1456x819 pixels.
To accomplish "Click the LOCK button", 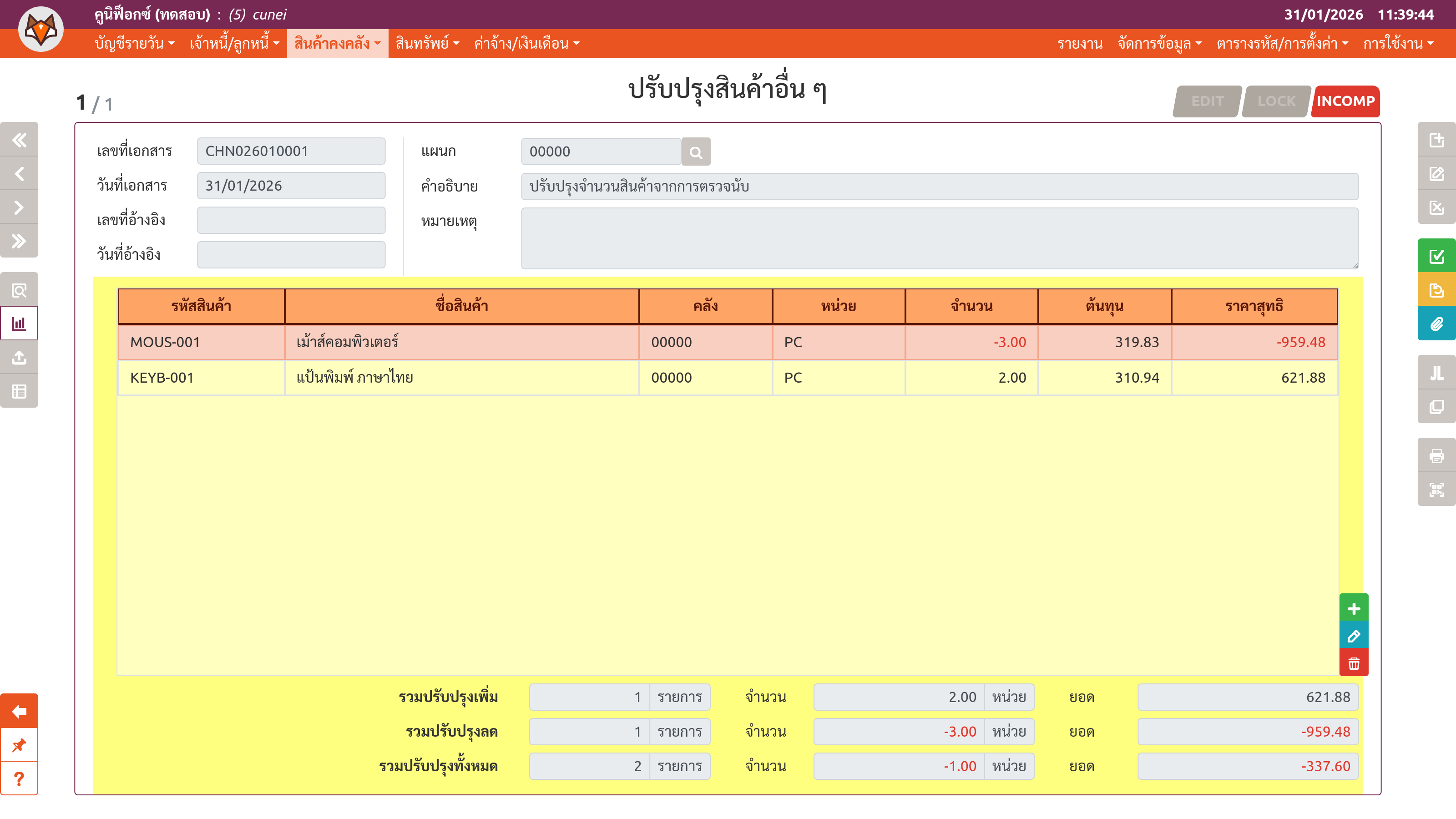I will pos(1276,101).
